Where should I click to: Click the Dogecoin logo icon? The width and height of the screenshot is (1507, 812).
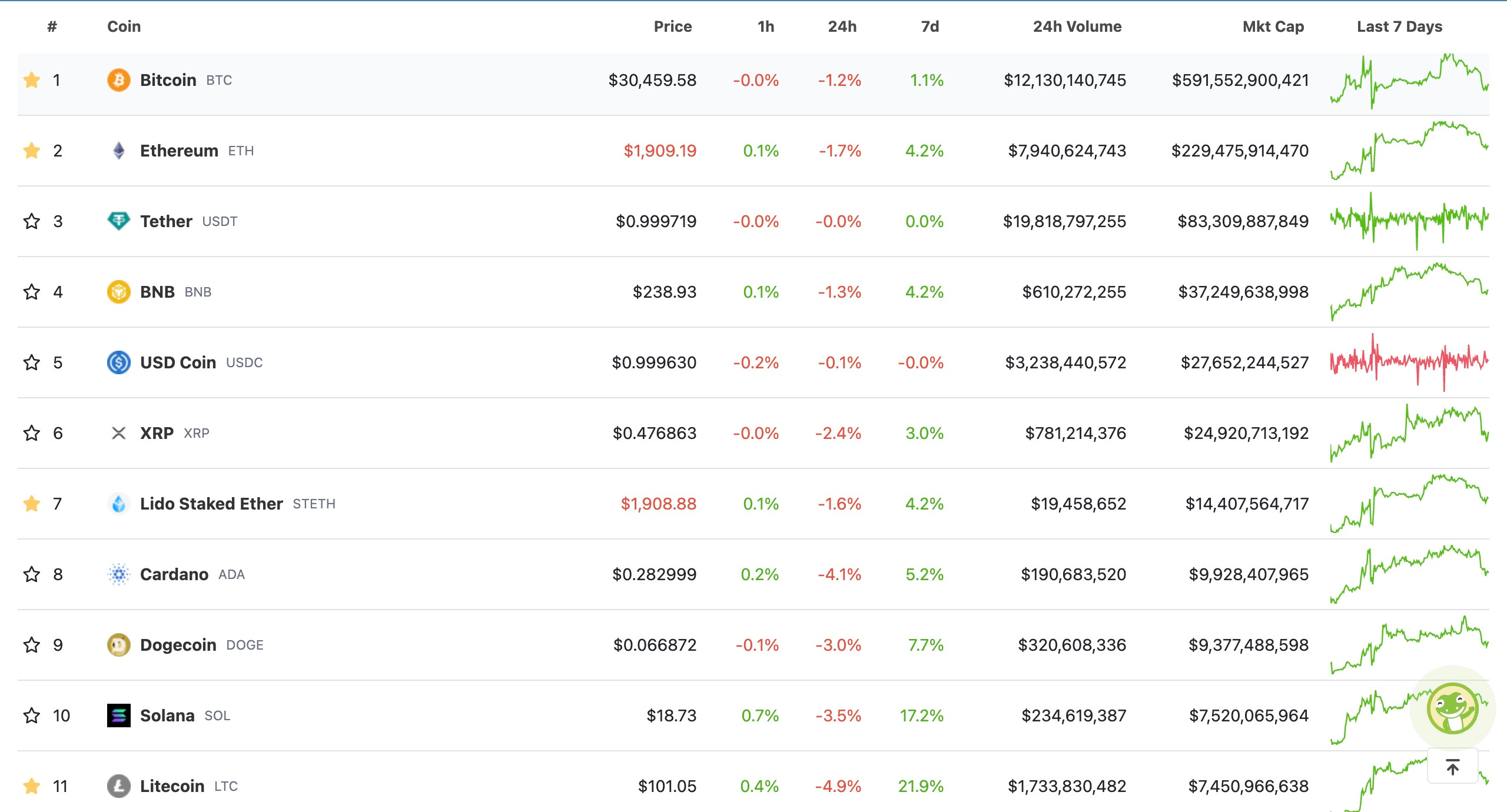coord(118,645)
